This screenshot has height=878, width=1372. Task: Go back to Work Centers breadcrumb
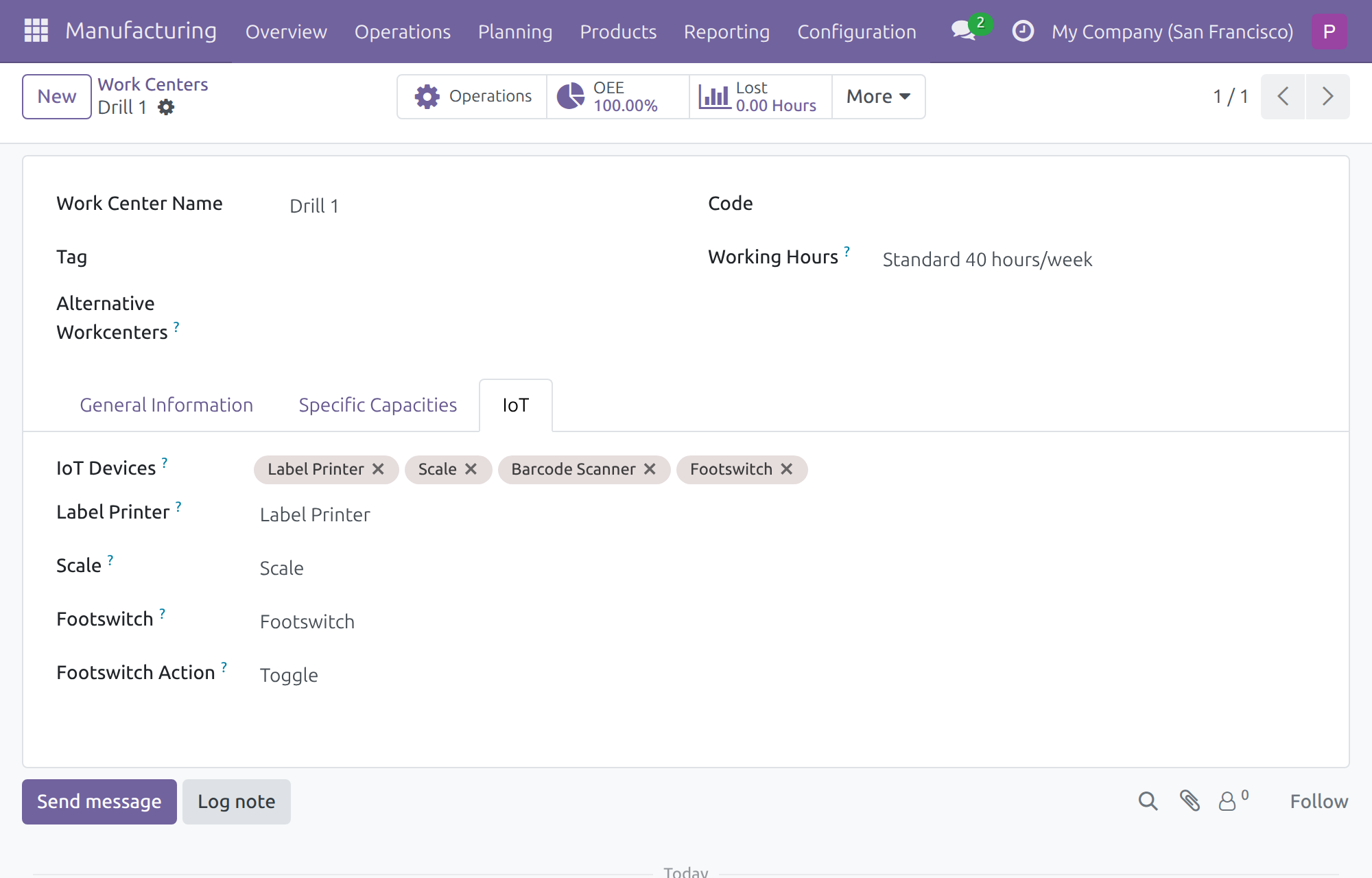(x=153, y=84)
